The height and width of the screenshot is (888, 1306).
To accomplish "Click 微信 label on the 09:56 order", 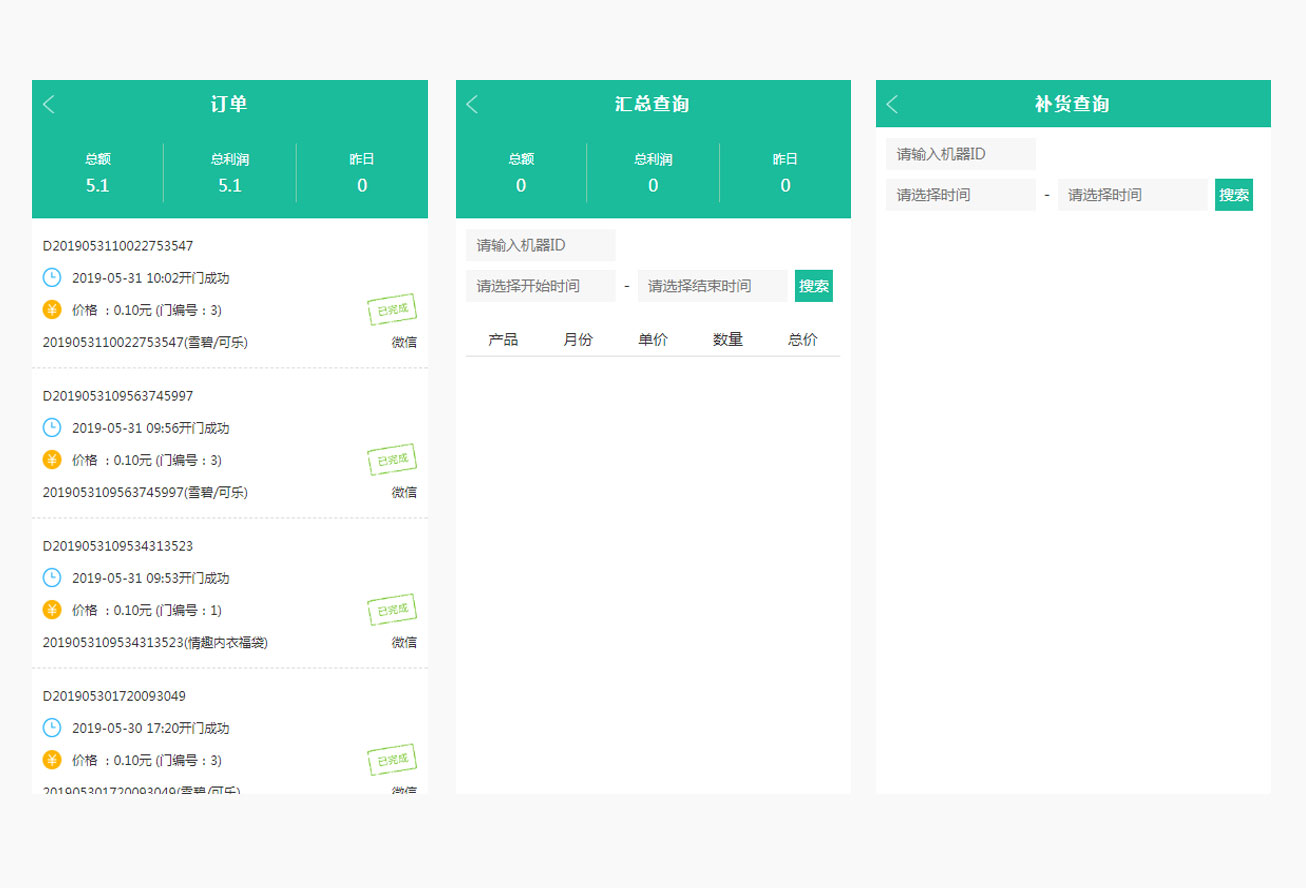I will tap(404, 492).
